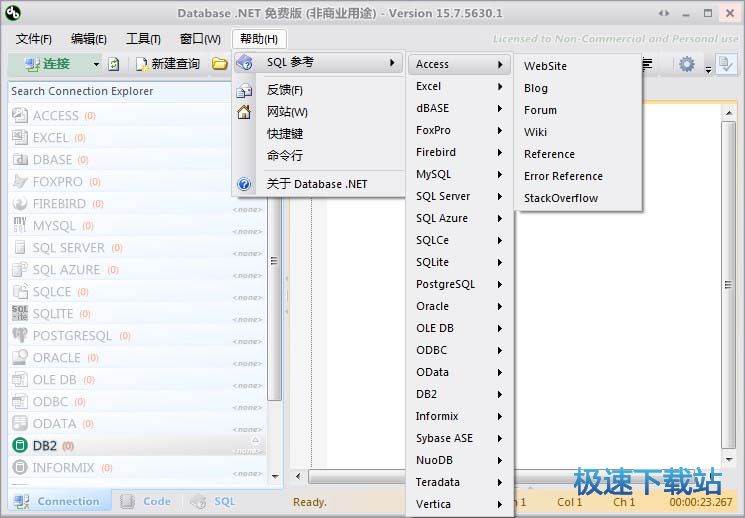The width and height of the screenshot is (745, 518).
Task: Click the FIREBIRD icon in connection list
Action: coord(19,203)
